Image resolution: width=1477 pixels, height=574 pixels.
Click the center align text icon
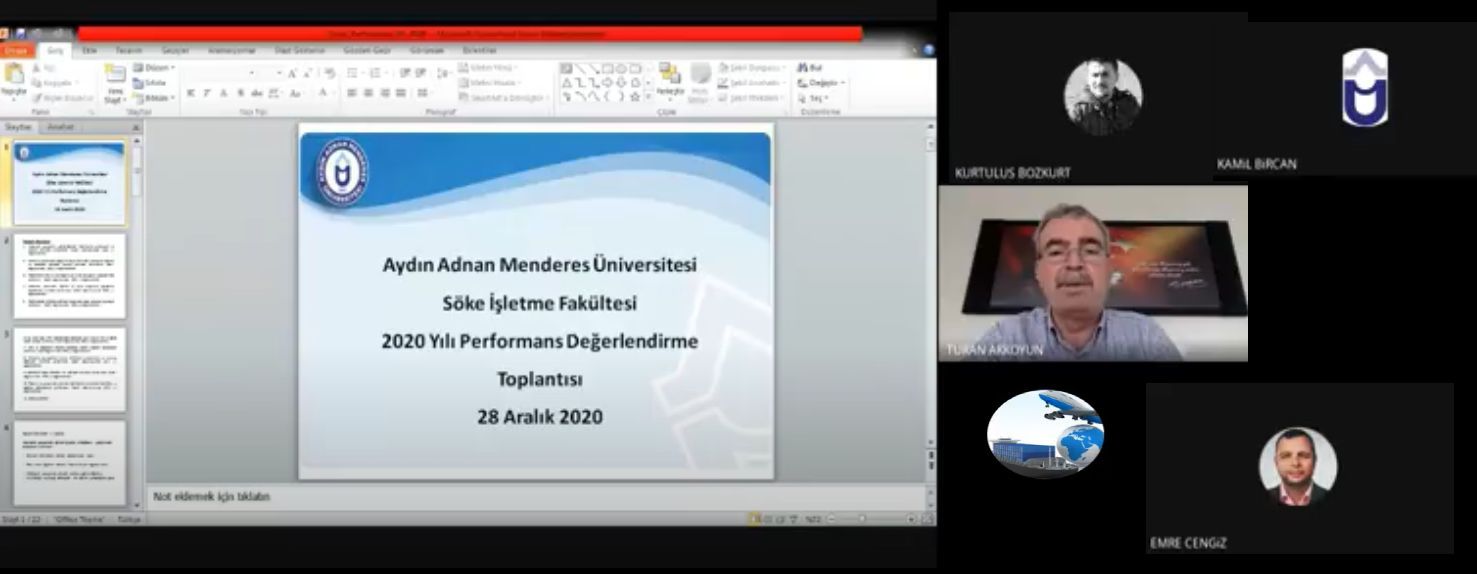(368, 93)
